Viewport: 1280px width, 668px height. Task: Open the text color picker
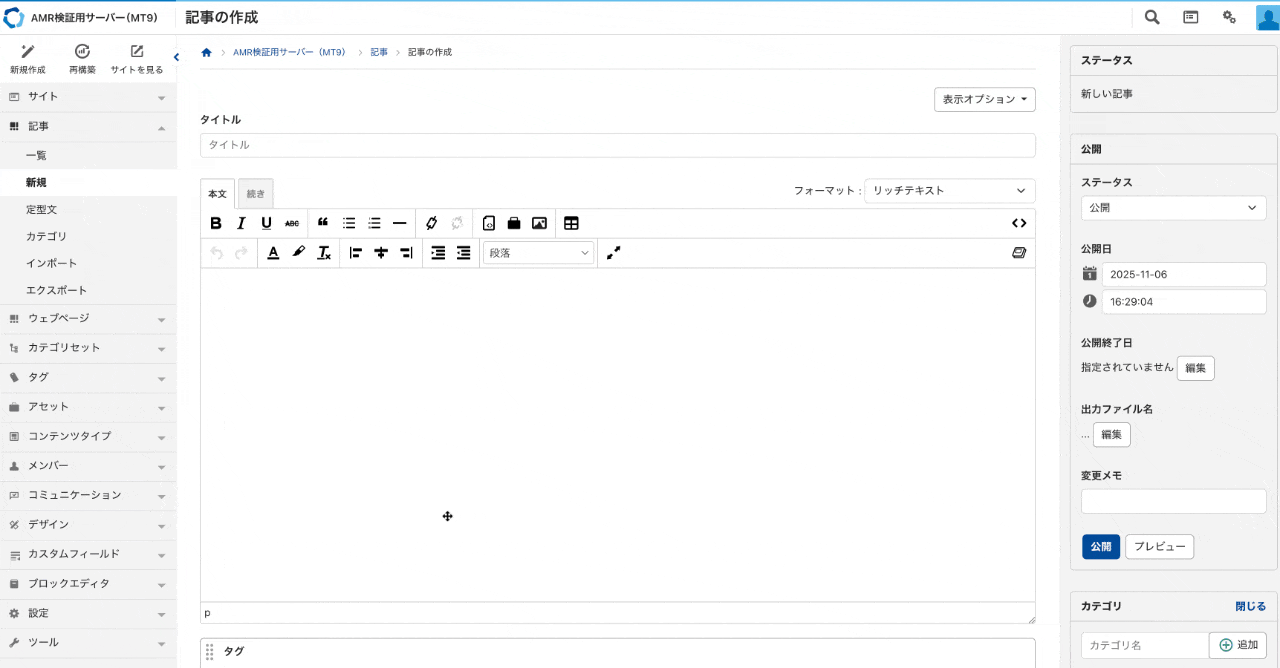point(273,253)
